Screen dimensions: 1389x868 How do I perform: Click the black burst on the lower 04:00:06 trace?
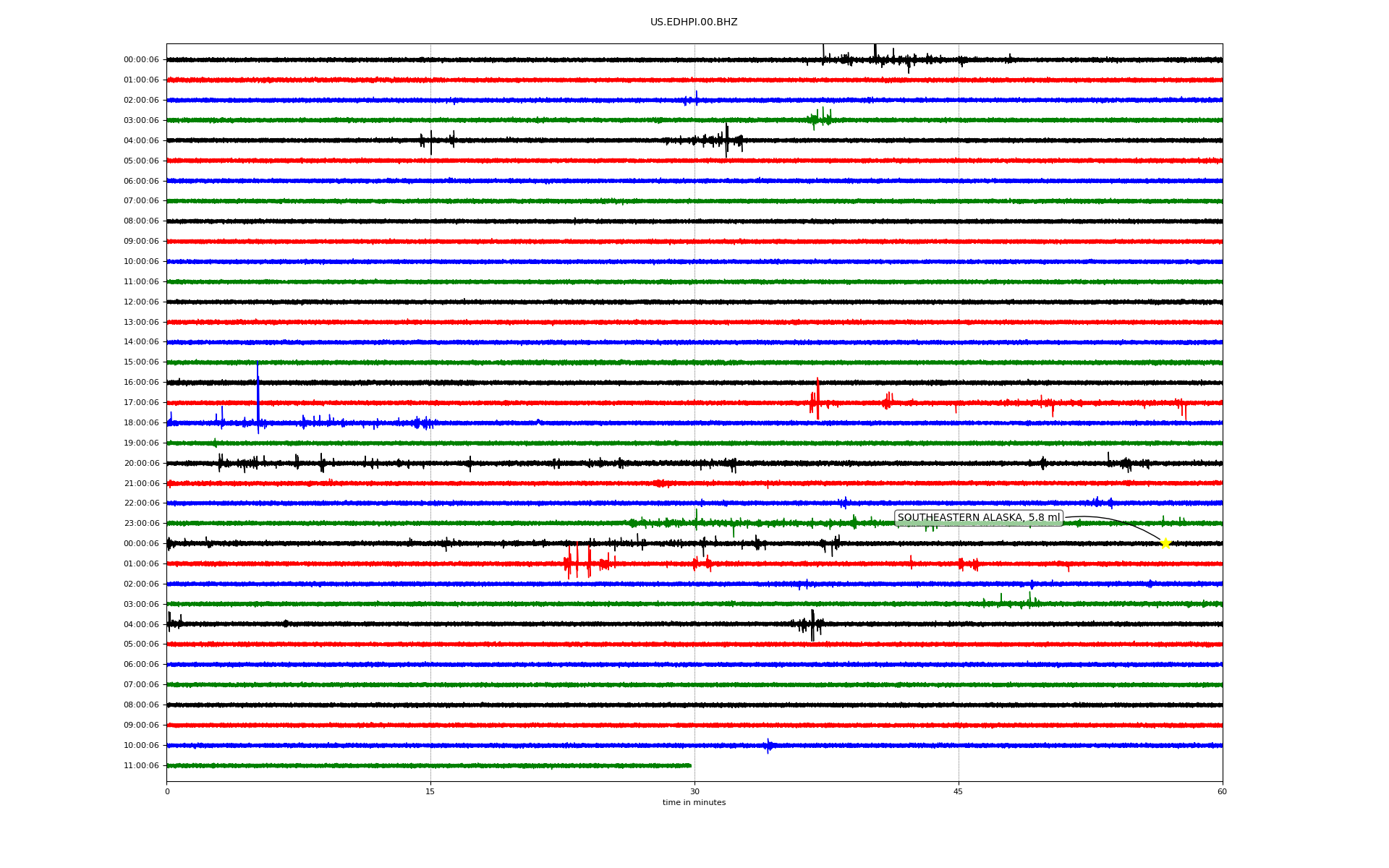(x=812, y=624)
